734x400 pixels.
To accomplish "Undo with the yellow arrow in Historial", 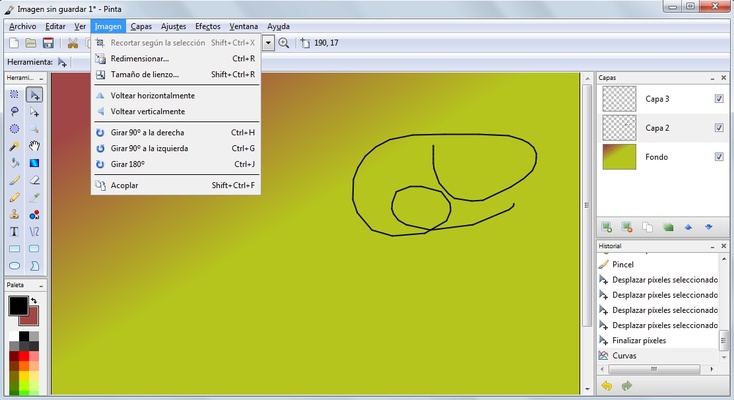I will (x=607, y=385).
